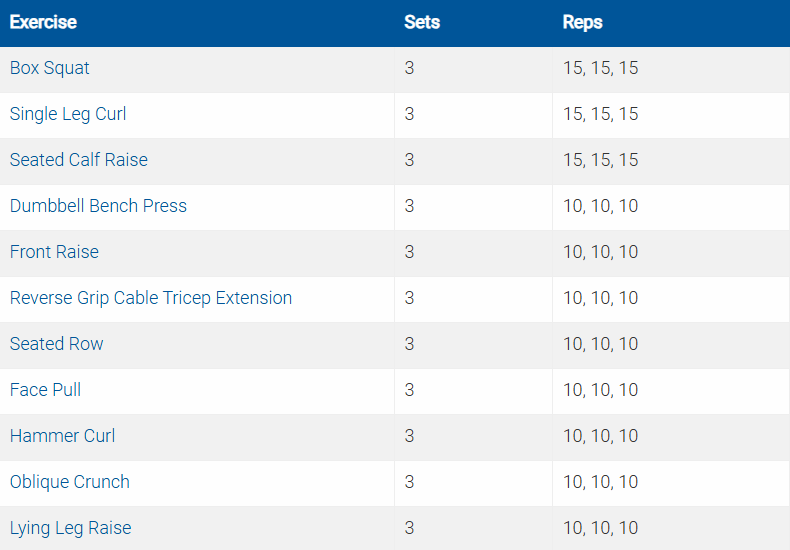
Task: Open Seated Calf Raise exercise
Action: [79, 160]
